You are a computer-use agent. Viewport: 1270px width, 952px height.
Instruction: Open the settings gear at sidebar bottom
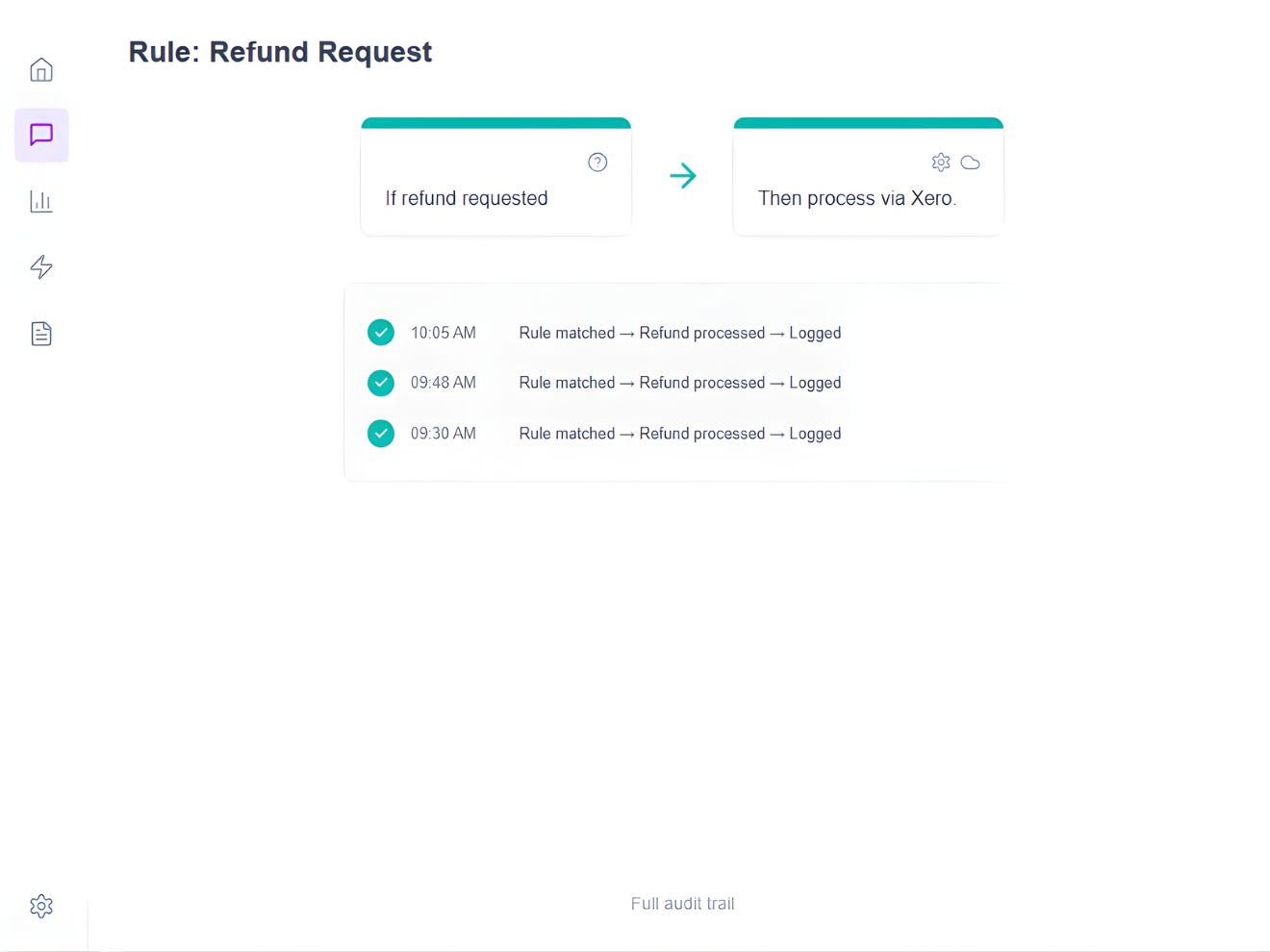pos(40,905)
